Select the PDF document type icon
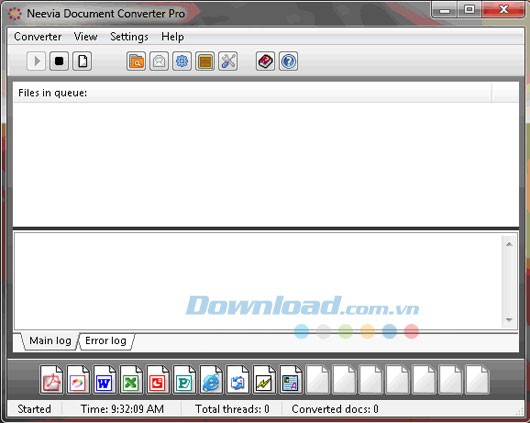 tap(51, 379)
